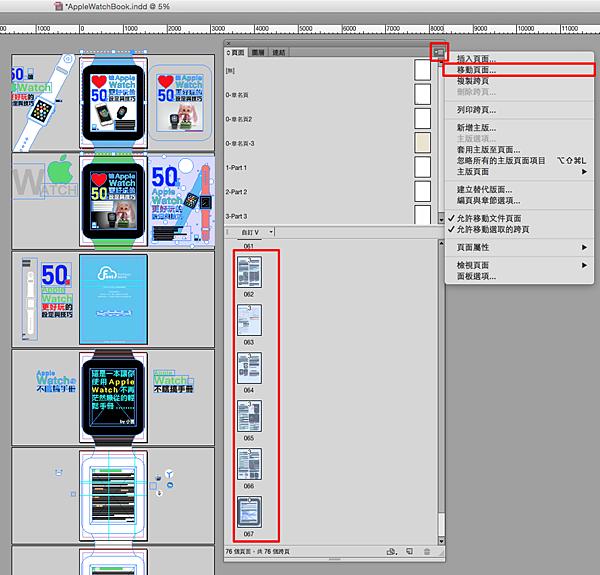Toggle 允許移動文件頁面 checked option

519,218
